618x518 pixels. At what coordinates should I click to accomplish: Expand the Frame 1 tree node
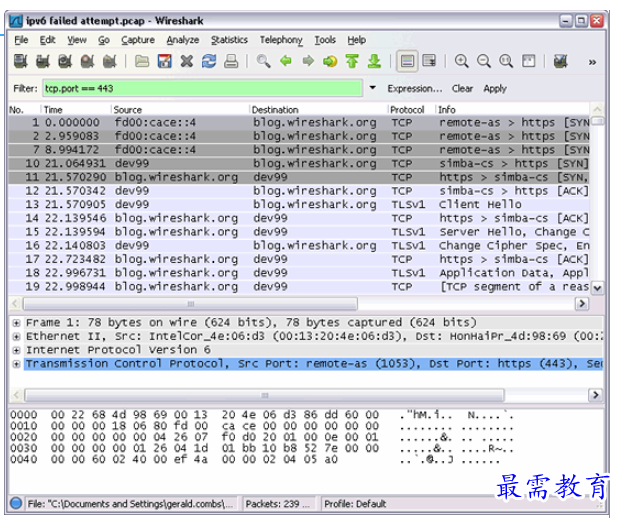[16, 323]
